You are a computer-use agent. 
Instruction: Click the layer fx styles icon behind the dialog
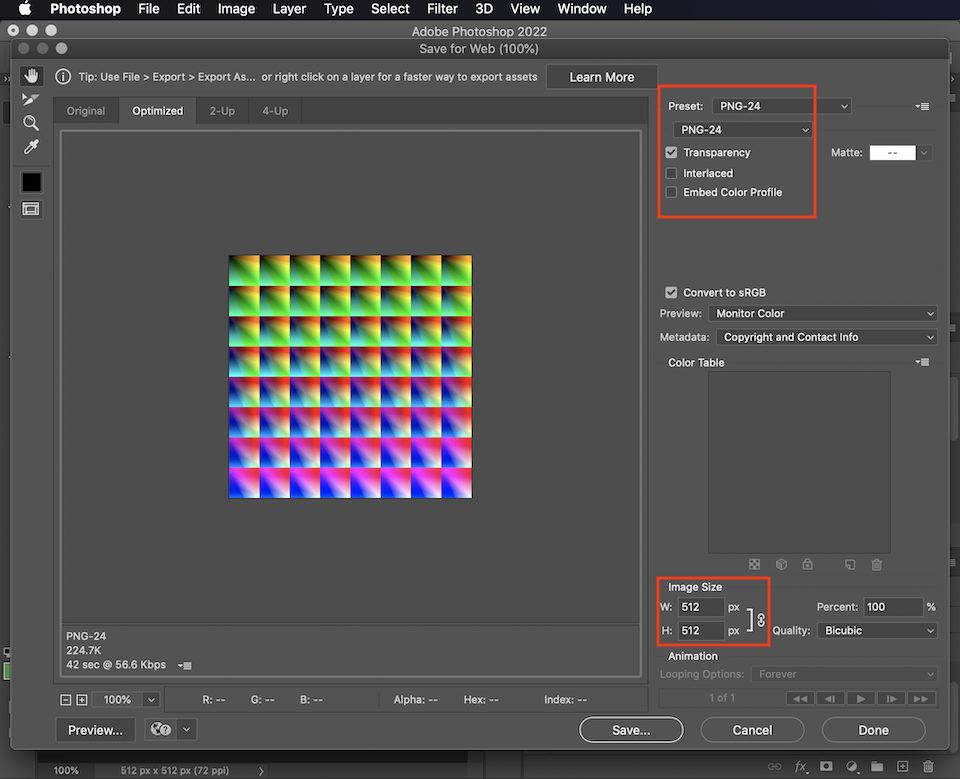point(801,766)
